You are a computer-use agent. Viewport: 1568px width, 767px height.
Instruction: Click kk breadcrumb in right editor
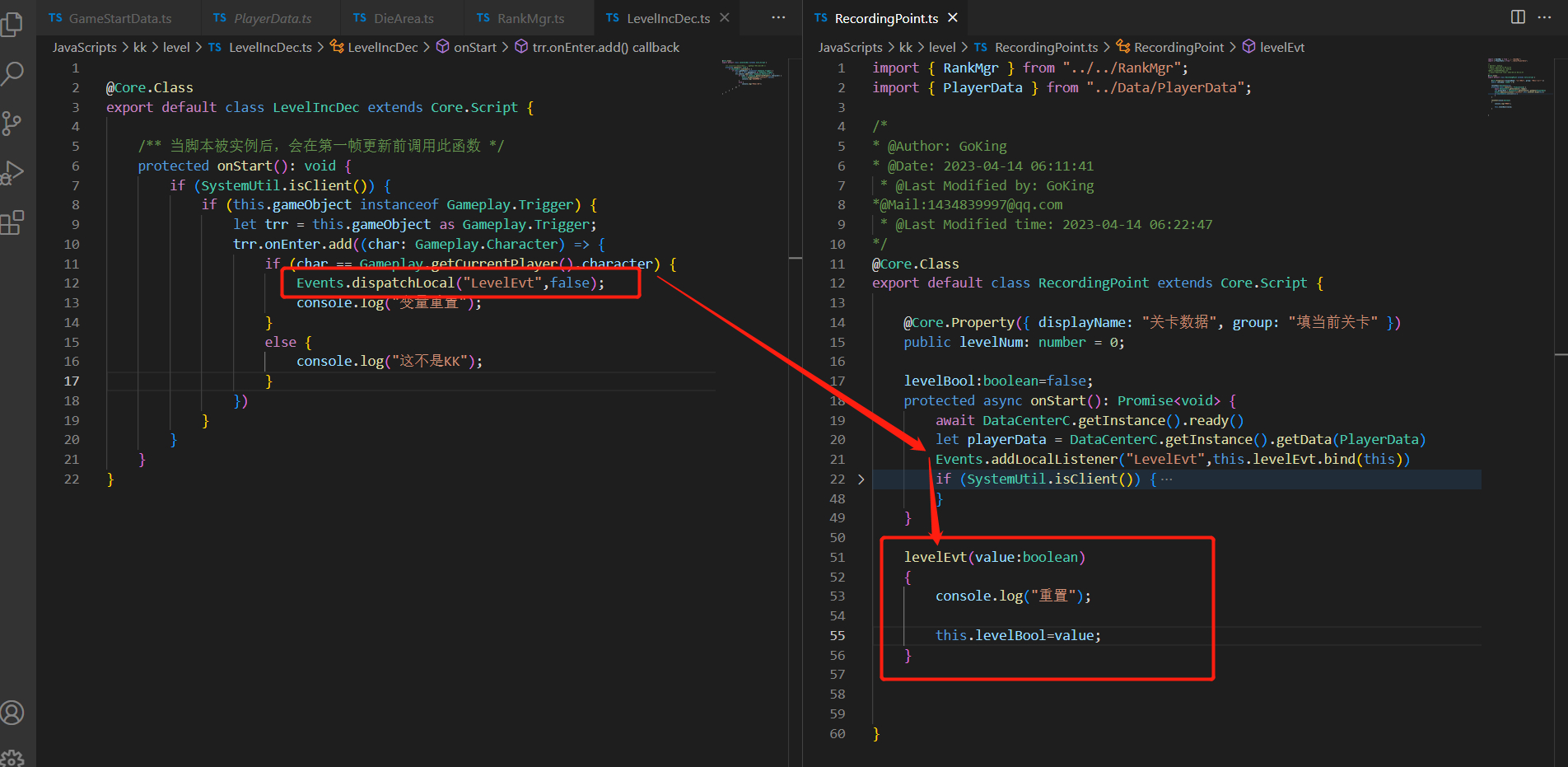(x=906, y=48)
